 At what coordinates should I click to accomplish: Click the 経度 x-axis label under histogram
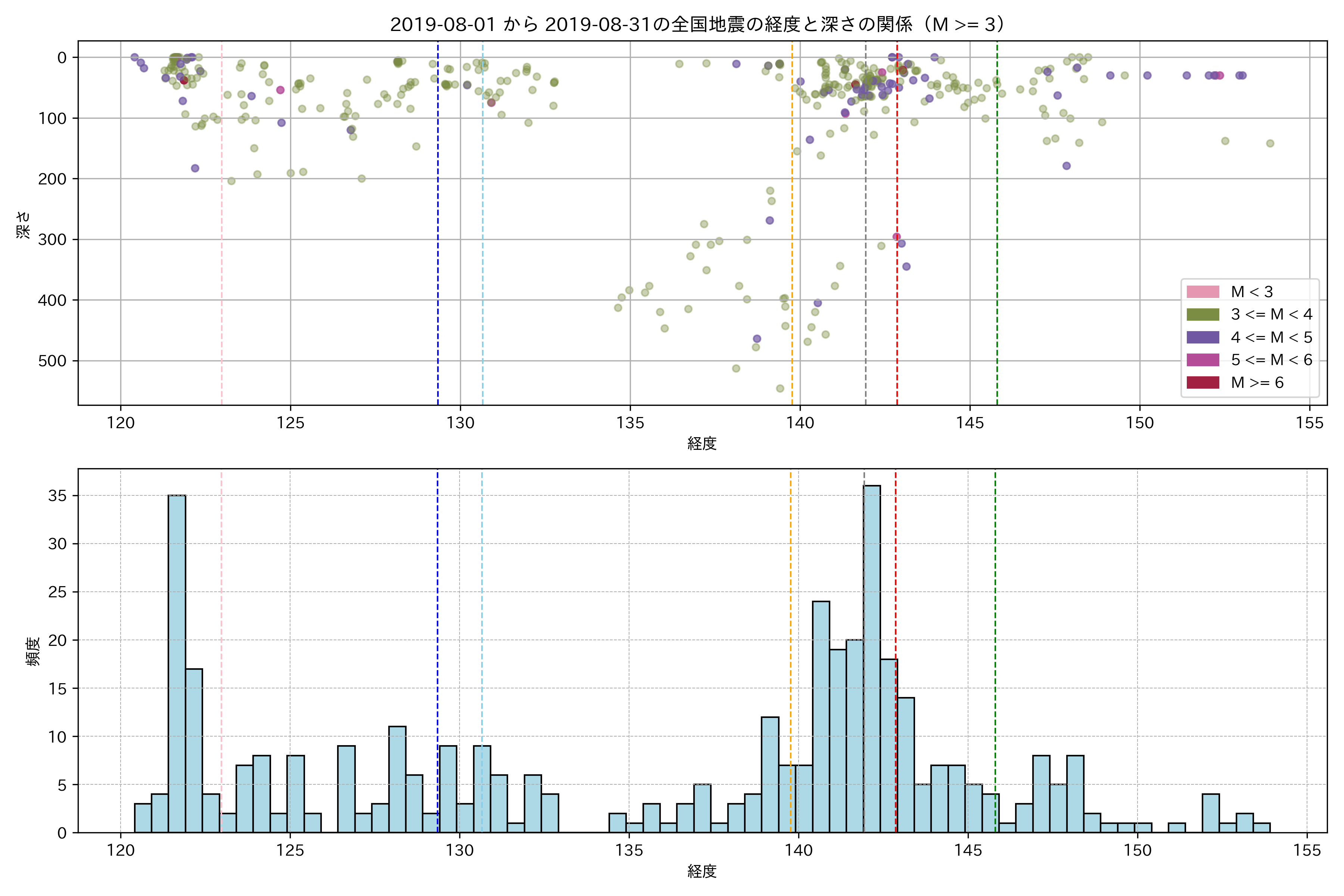click(x=702, y=871)
